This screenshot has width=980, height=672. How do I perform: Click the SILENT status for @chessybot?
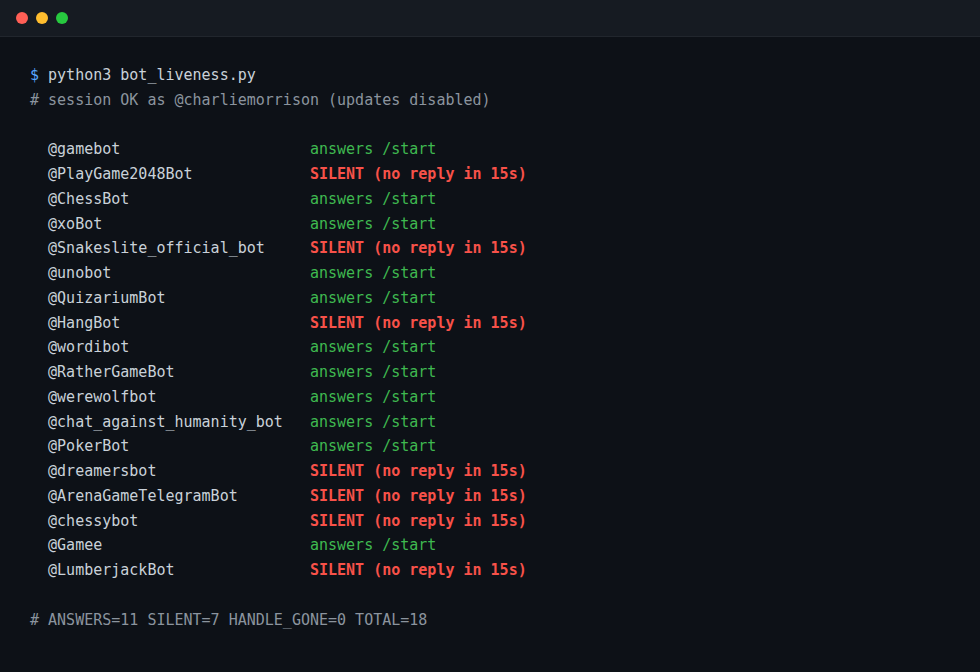point(418,521)
